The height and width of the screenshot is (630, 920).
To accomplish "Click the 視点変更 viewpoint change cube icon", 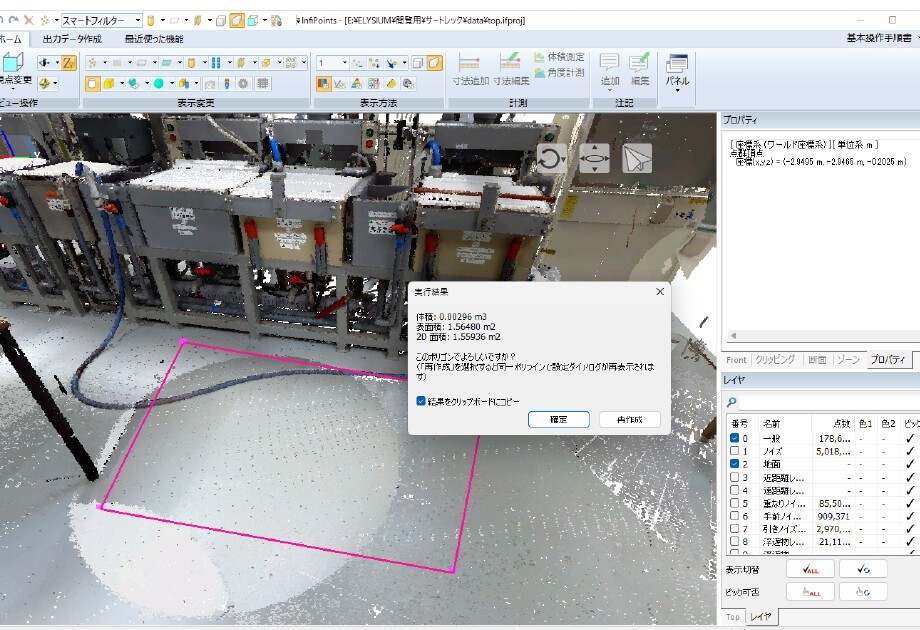I will pyautogui.click(x=13, y=62).
